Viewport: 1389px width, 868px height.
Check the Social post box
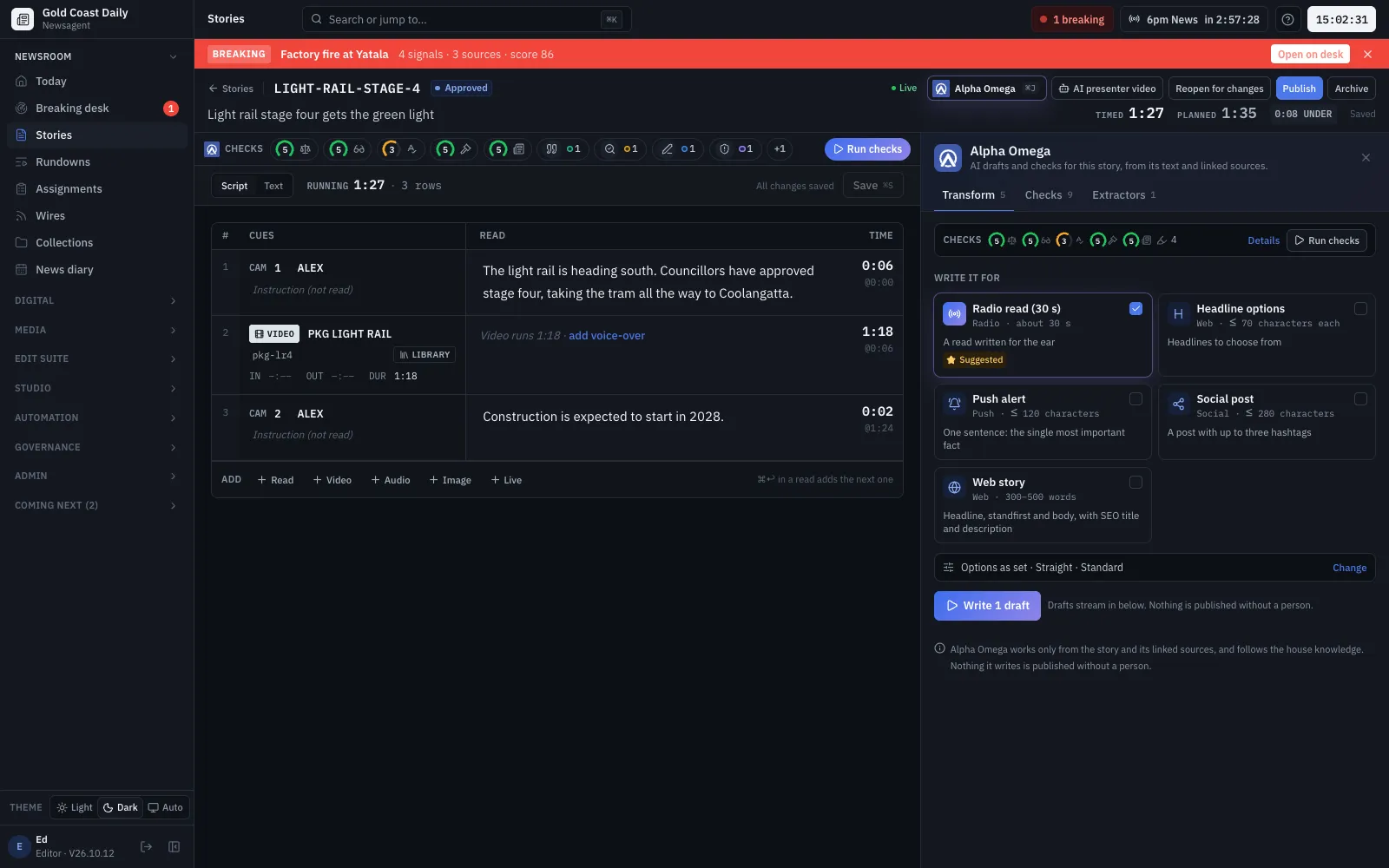pos(1360,398)
